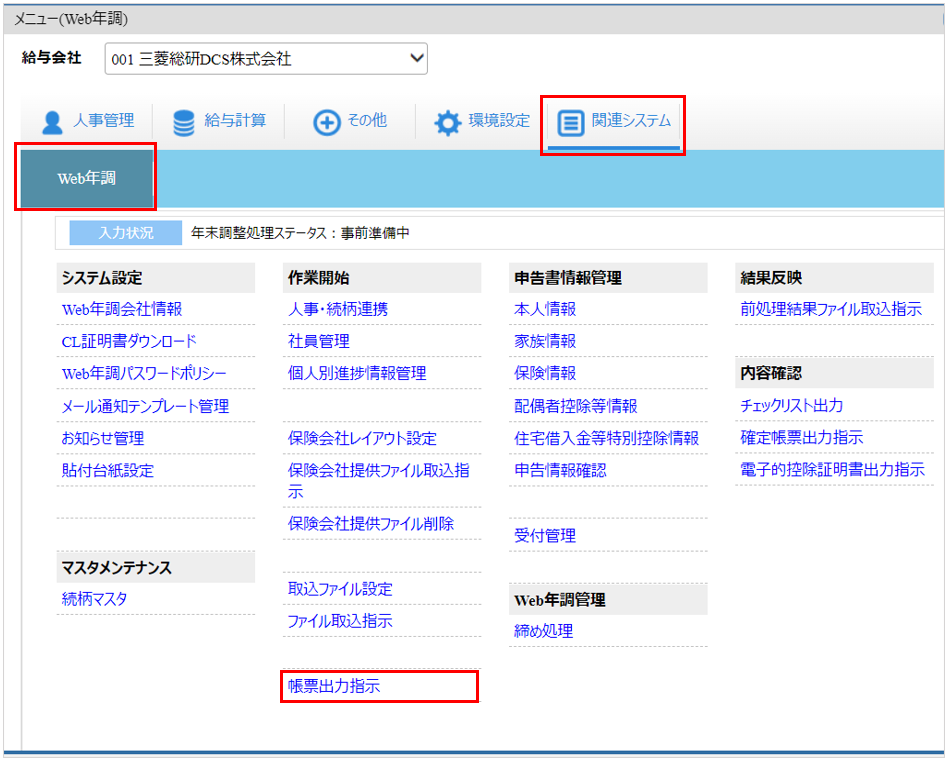Switch to the 環境設定 tab label
Viewport: 948px width, 761px height.
pos(499,120)
